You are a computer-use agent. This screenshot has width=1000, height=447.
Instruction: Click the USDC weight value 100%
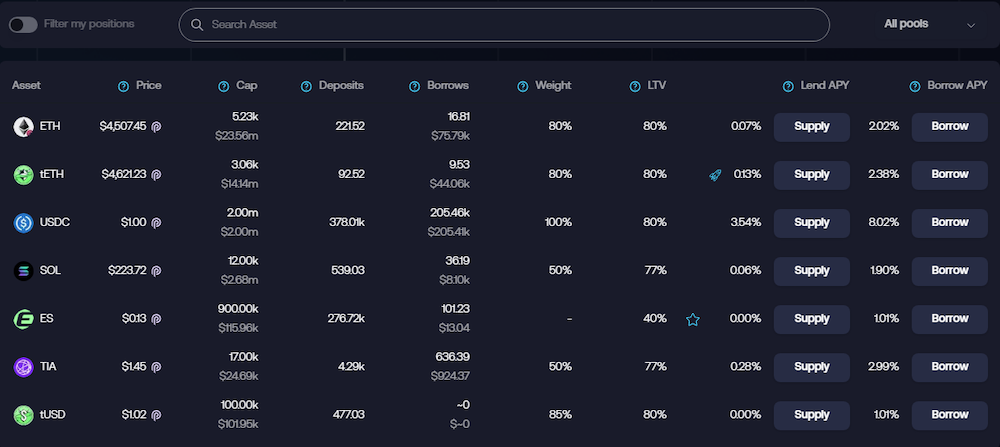pyautogui.click(x=558, y=223)
